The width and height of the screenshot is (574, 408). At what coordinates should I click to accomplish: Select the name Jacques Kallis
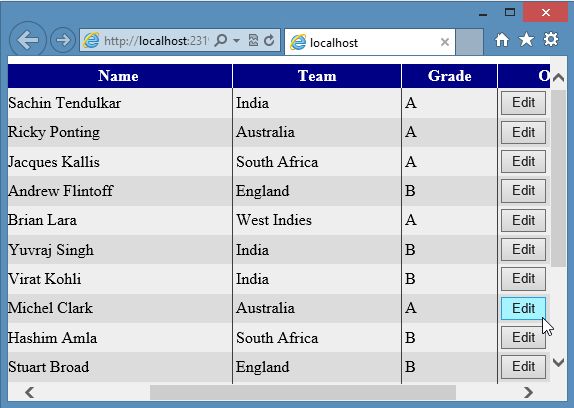[54, 162]
